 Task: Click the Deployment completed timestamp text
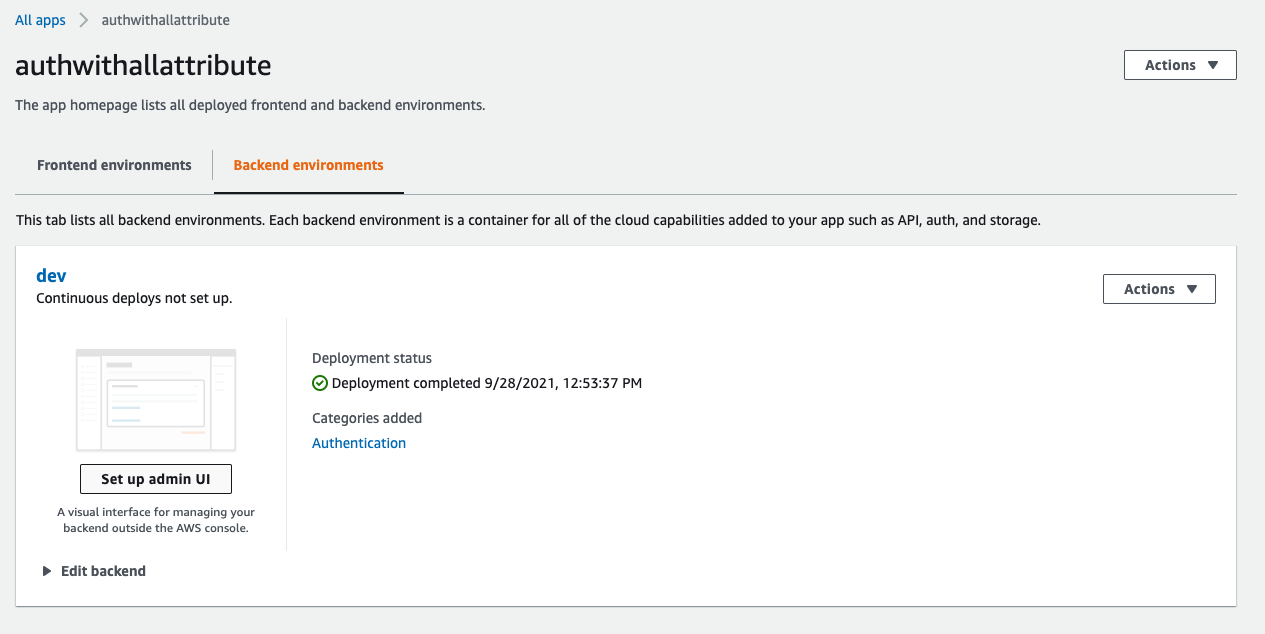click(x=487, y=383)
